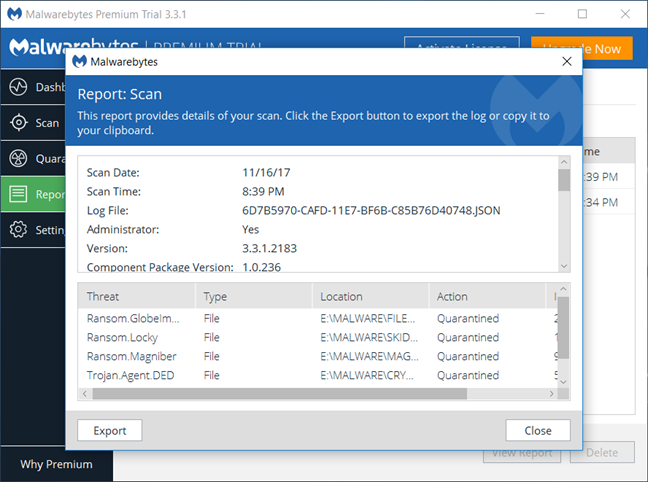Select the :34 PM report row behind dialog
The height and width of the screenshot is (482, 648).
(x=609, y=203)
